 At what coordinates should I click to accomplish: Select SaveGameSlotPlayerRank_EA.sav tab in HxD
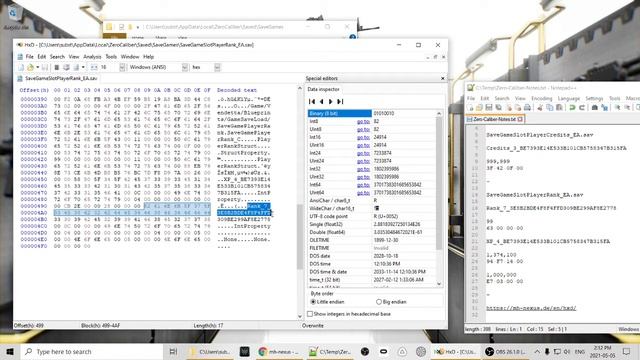click(58, 78)
